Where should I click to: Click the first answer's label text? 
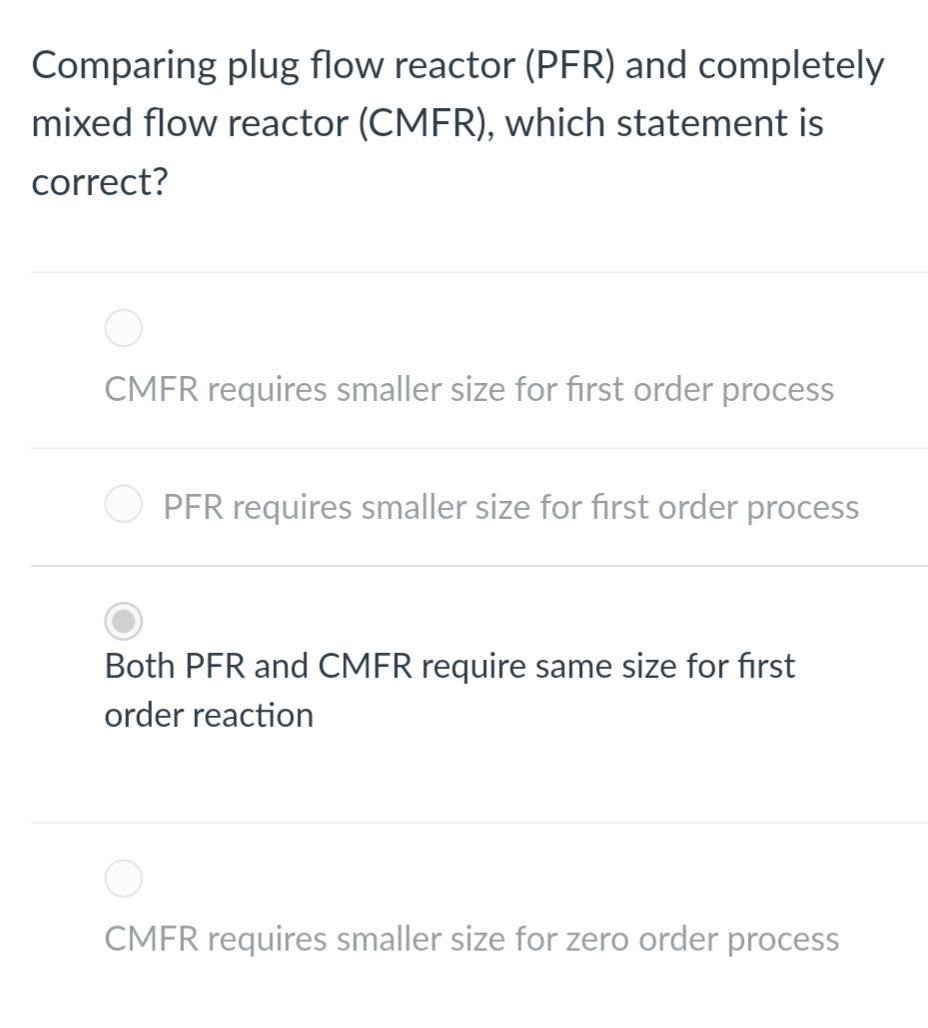coord(468,389)
